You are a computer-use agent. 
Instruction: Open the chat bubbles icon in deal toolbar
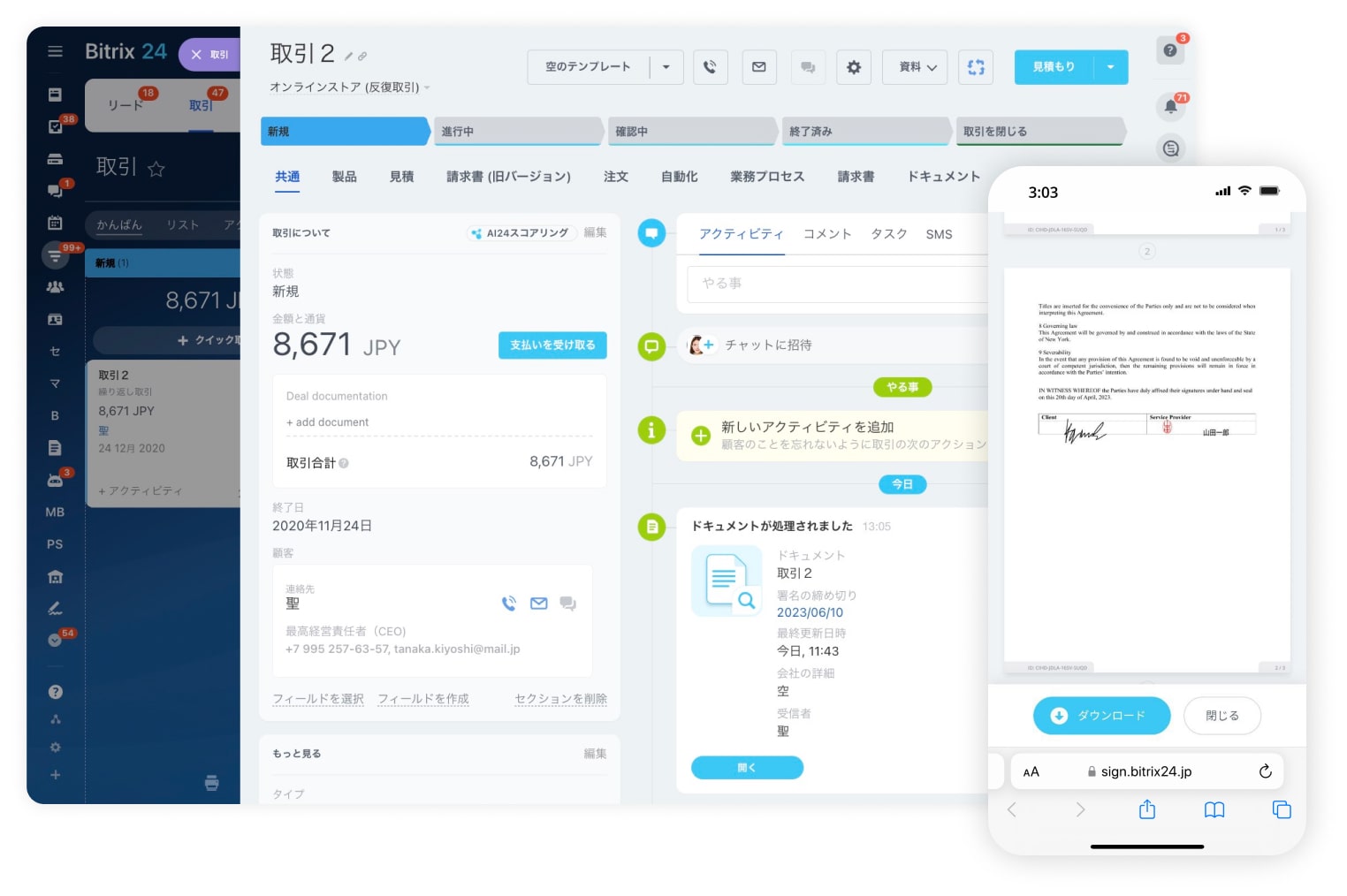(x=808, y=67)
